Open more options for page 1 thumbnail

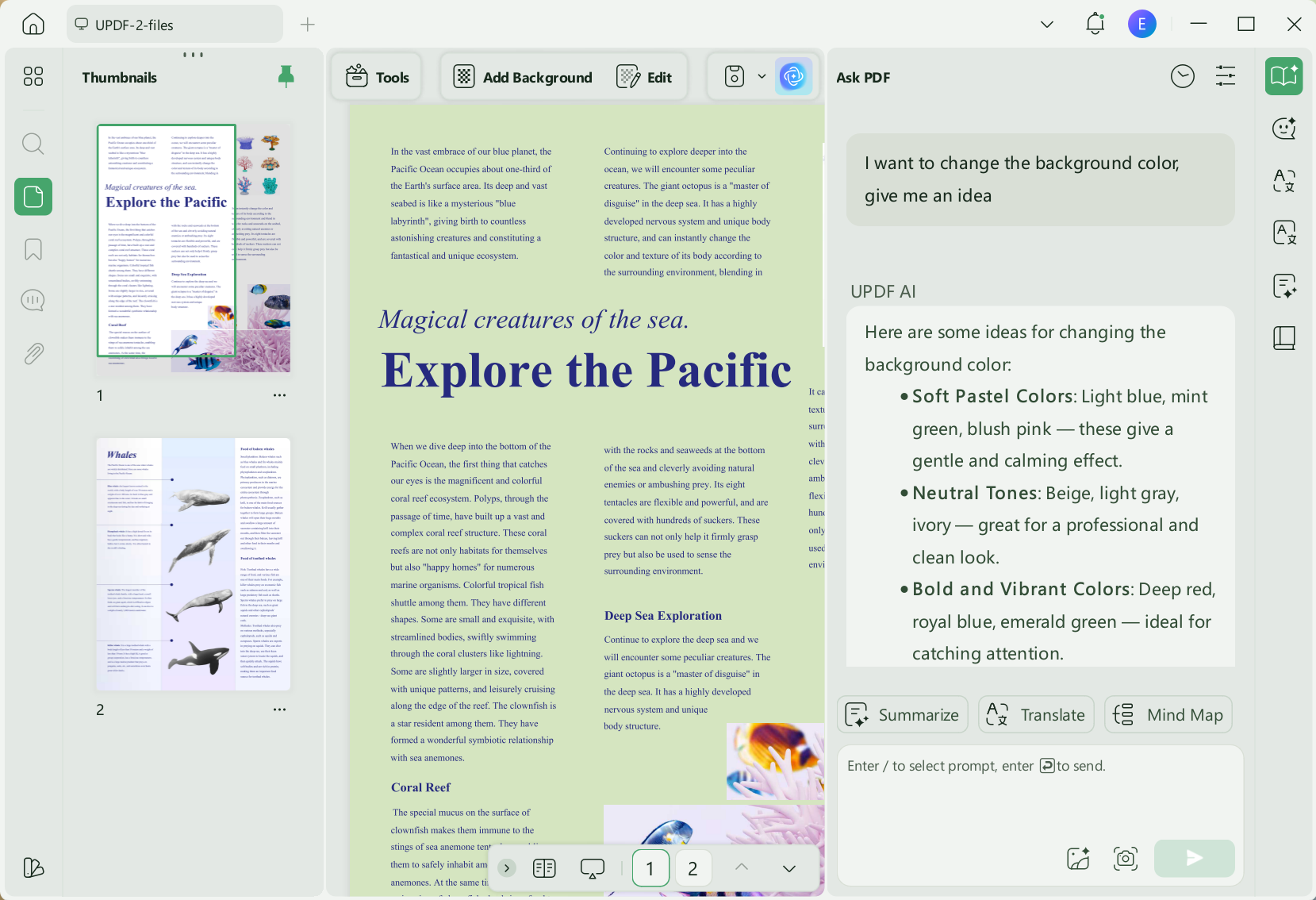click(279, 395)
